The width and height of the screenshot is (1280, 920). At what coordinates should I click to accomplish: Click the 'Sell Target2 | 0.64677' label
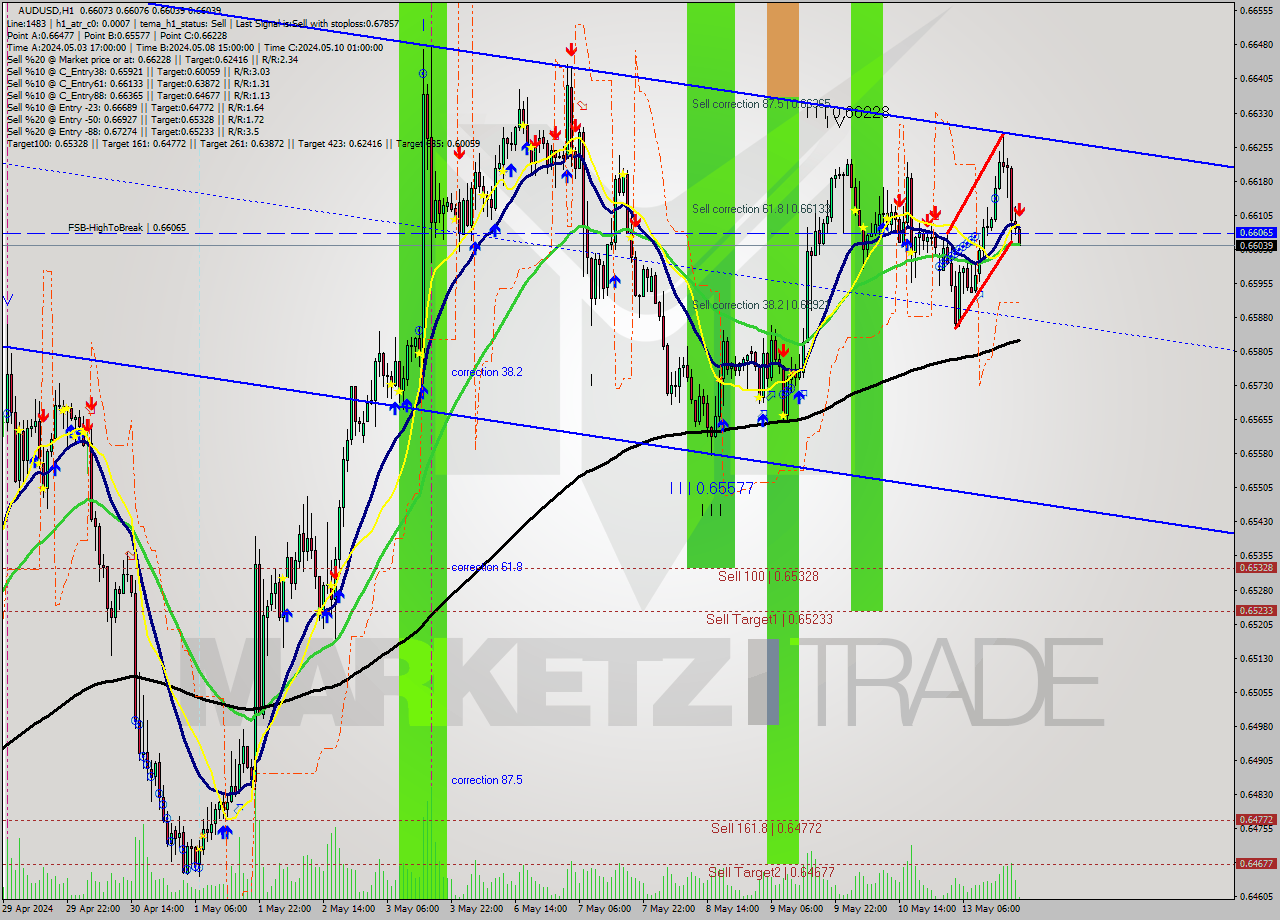click(x=771, y=872)
